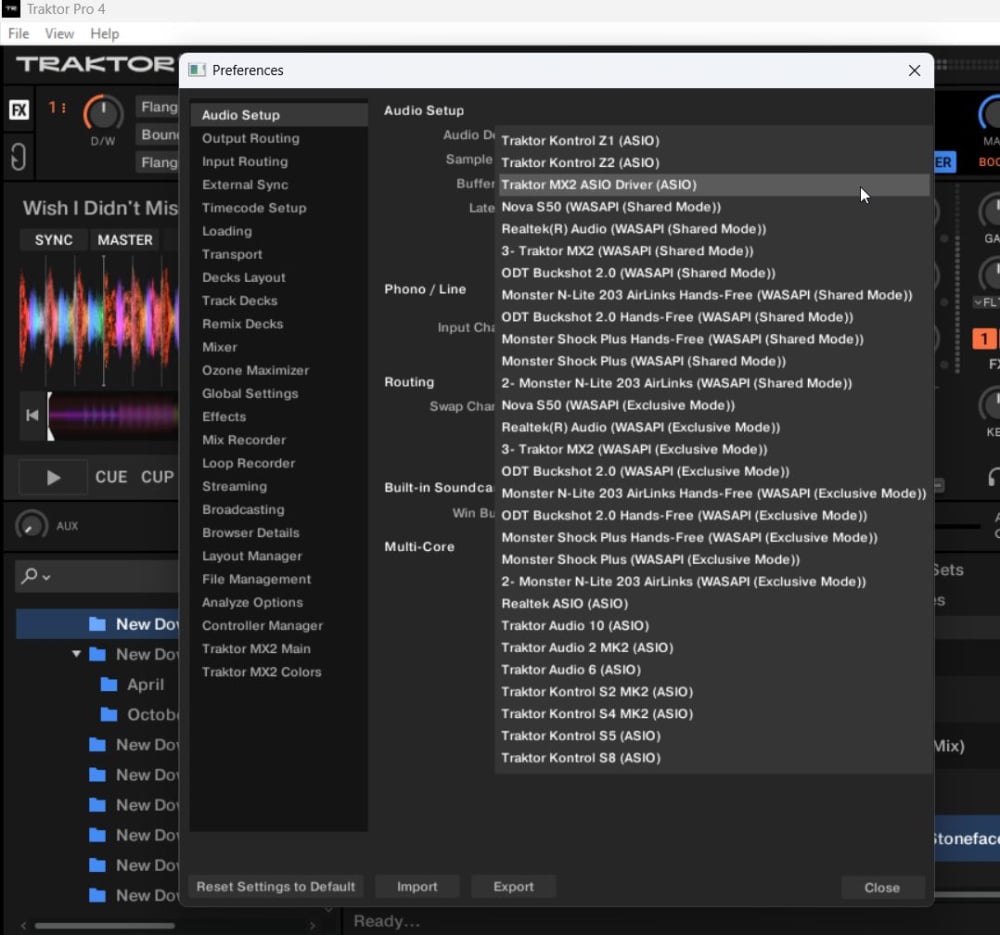Collapse the expanded New Do folder arrow

(x=77, y=654)
